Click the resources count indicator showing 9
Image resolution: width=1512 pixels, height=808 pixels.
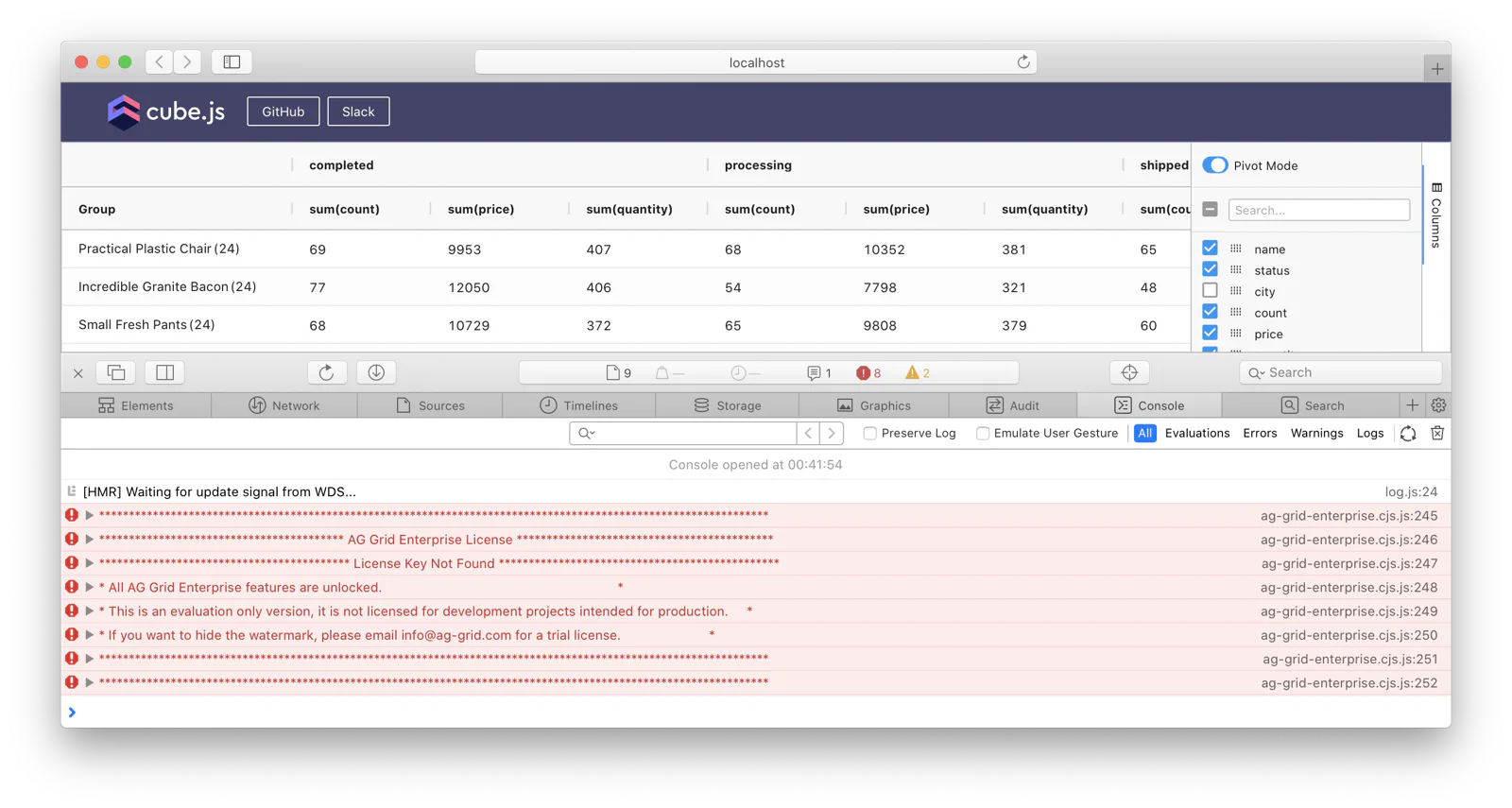(x=619, y=373)
